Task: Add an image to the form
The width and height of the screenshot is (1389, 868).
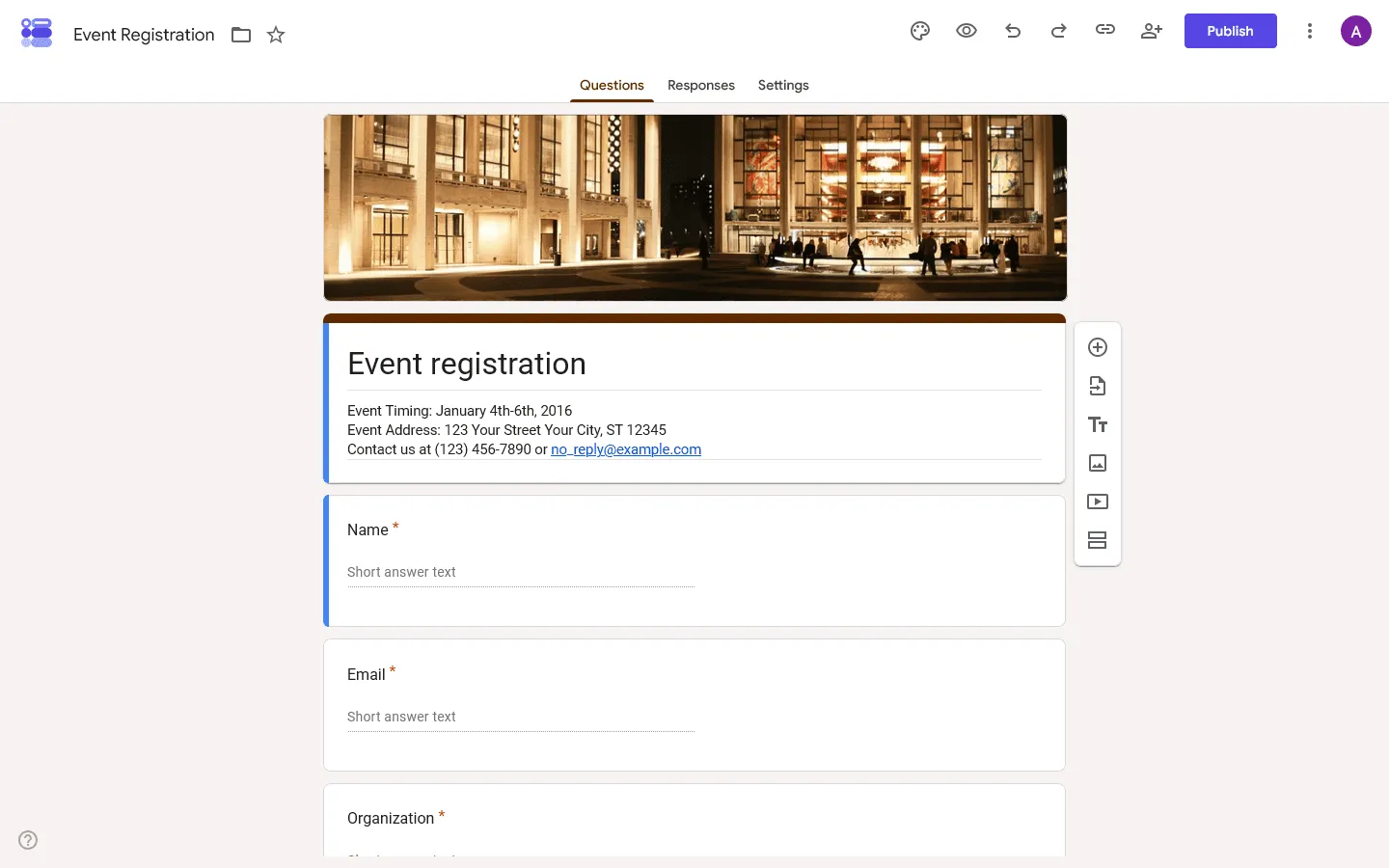Action: tap(1098, 463)
